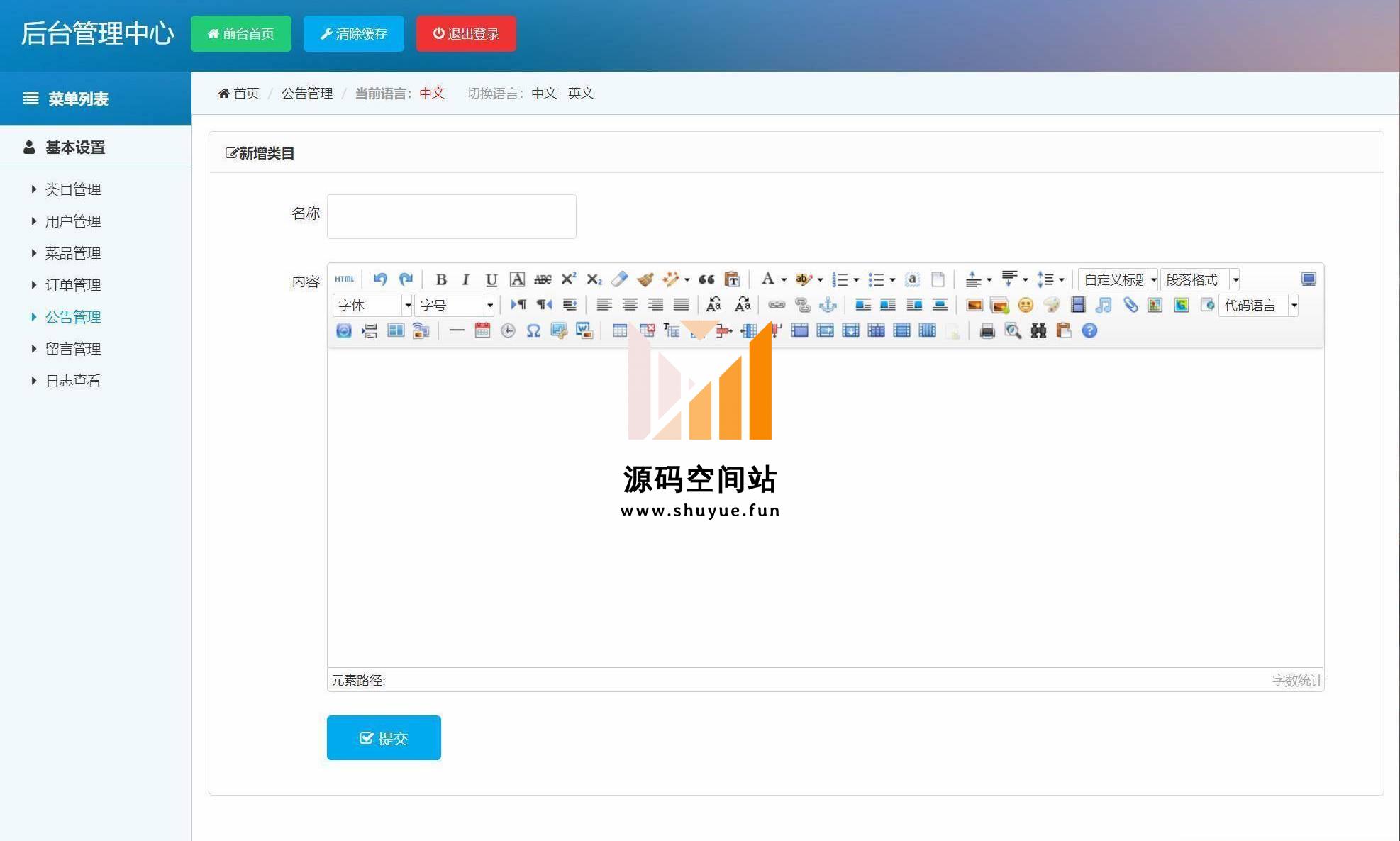This screenshot has width=1400, height=841.
Task: Click the search replace binoculars icon
Action: tap(1038, 330)
